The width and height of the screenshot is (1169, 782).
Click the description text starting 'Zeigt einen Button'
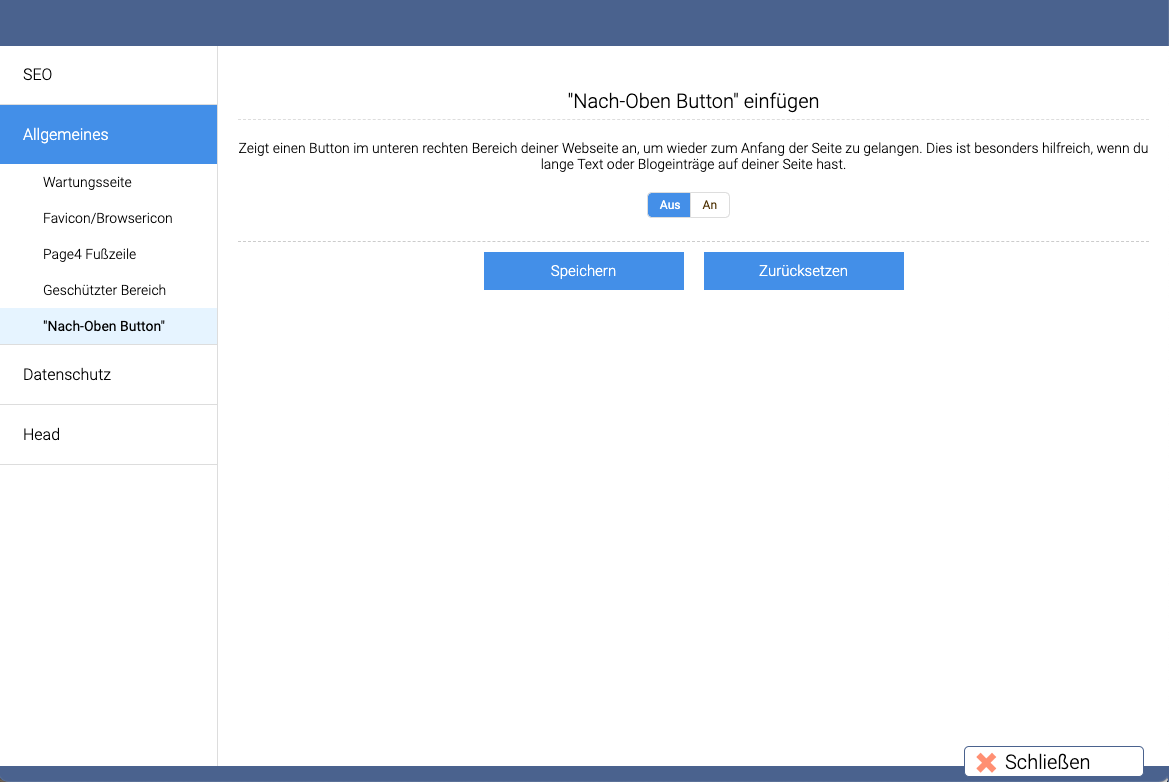(x=693, y=156)
